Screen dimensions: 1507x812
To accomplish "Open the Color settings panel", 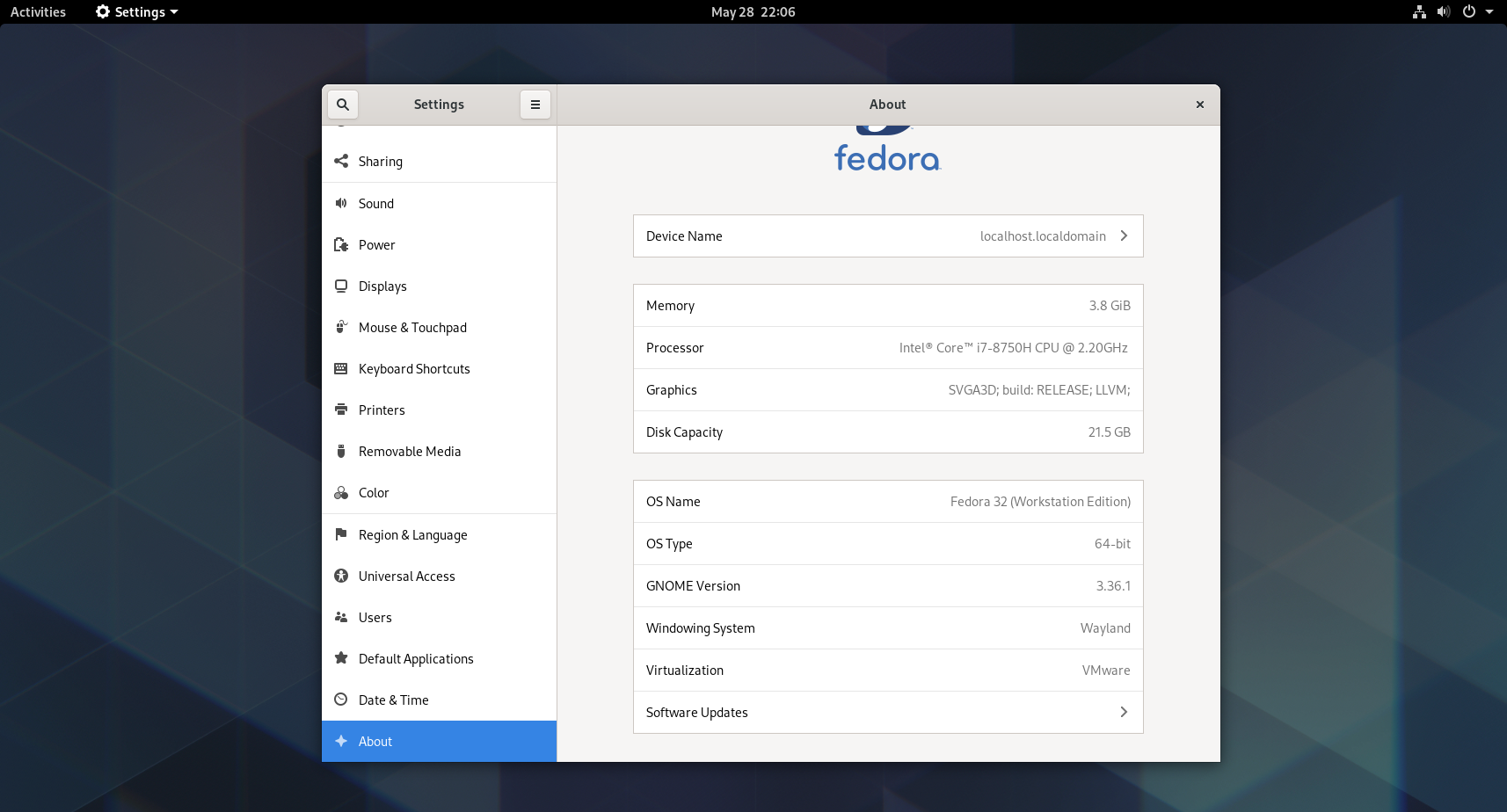I will pos(439,492).
